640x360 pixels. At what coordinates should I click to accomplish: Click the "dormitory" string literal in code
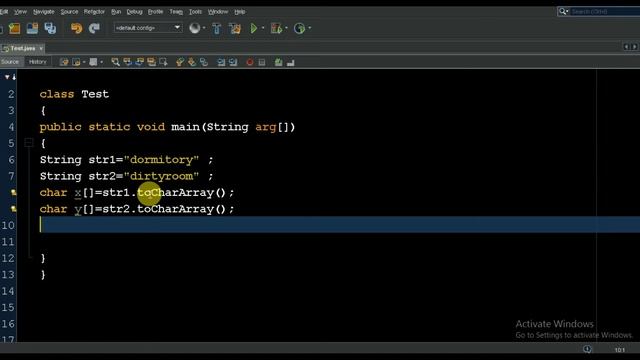pos(162,160)
